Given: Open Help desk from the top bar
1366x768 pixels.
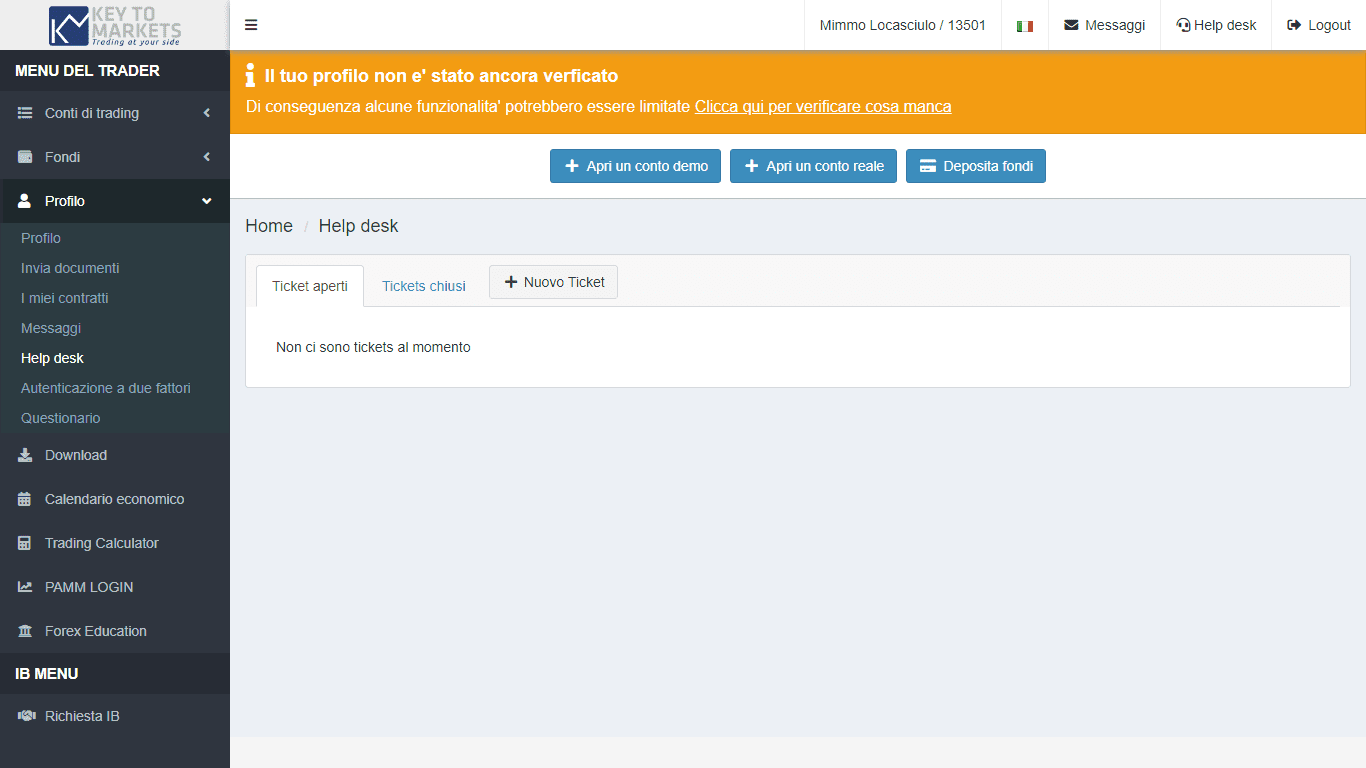Looking at the screenshot, I should coord(1215,25).
